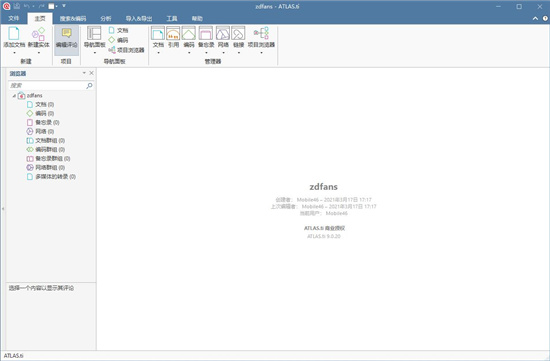Image resolution: width=550 pixels, height=361 pixels.
Task: Click the help question-mark icon
Action: pos(545,18)
